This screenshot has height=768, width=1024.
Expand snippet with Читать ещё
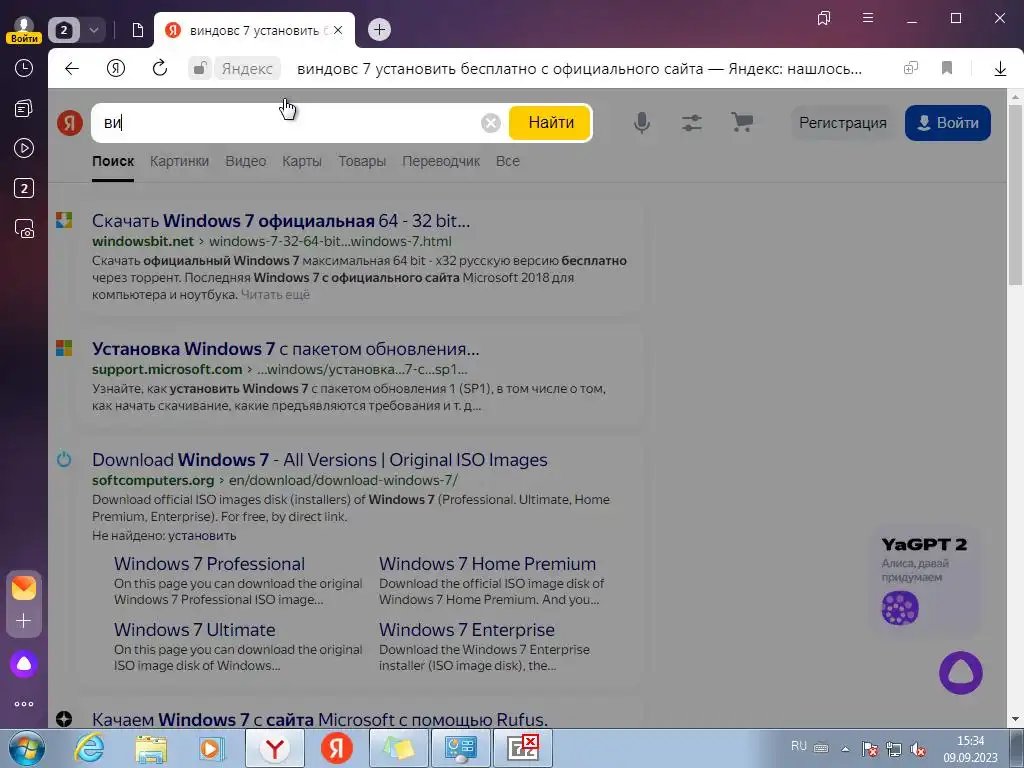click(x=275, y=295)
